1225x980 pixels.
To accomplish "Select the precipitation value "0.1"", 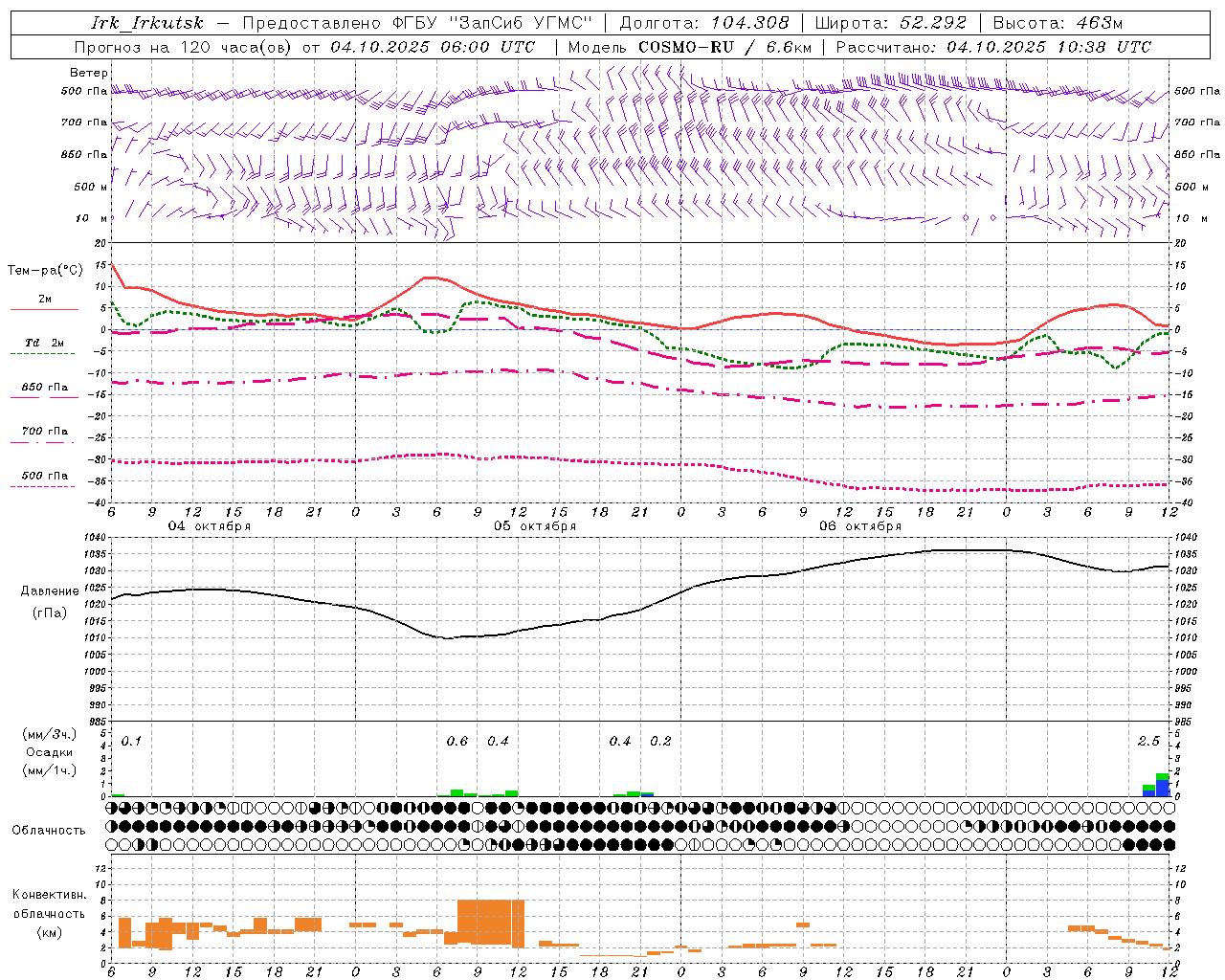I will tap(131, 742).
